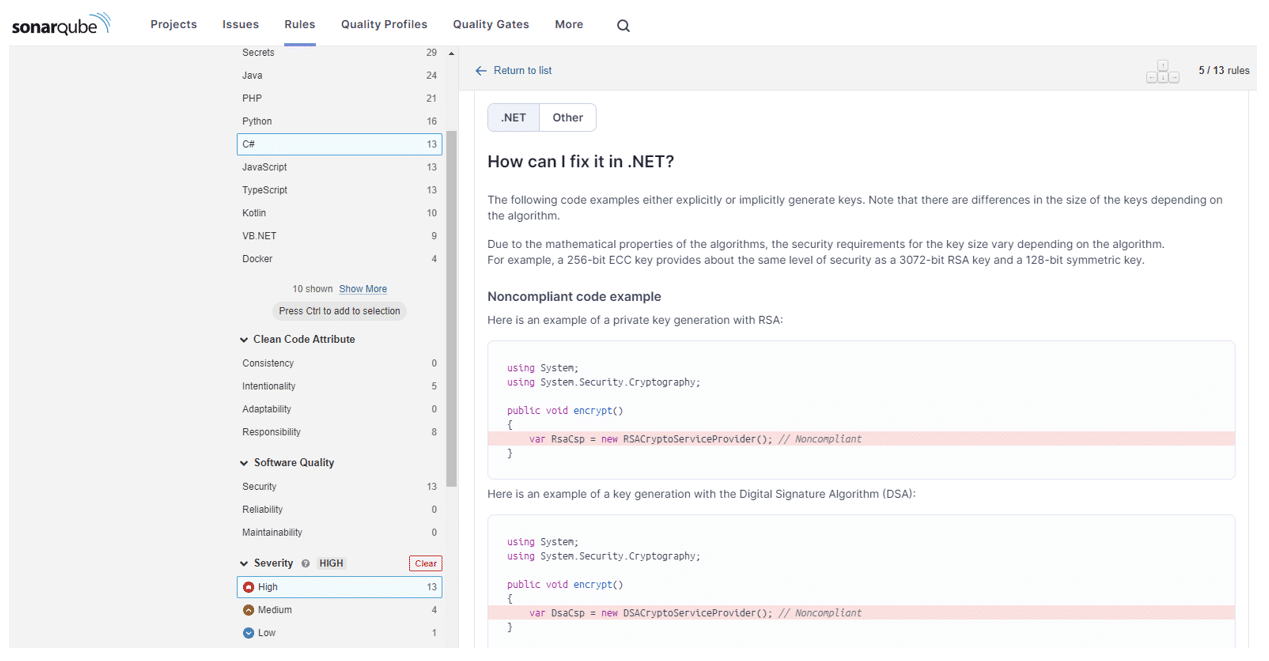The image size is (1269, 661).
Task: Clear the Severity filter
Action: pos(425,564)
